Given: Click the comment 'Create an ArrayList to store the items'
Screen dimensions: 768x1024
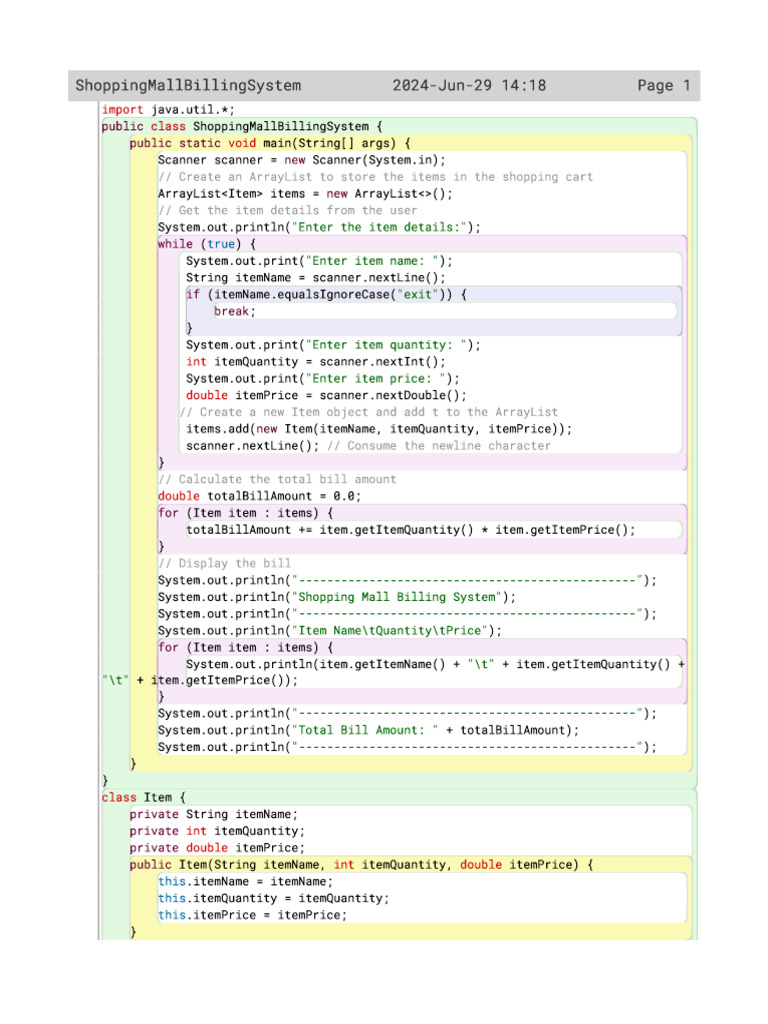Looking at the screenshot, I should click(376, 177).
